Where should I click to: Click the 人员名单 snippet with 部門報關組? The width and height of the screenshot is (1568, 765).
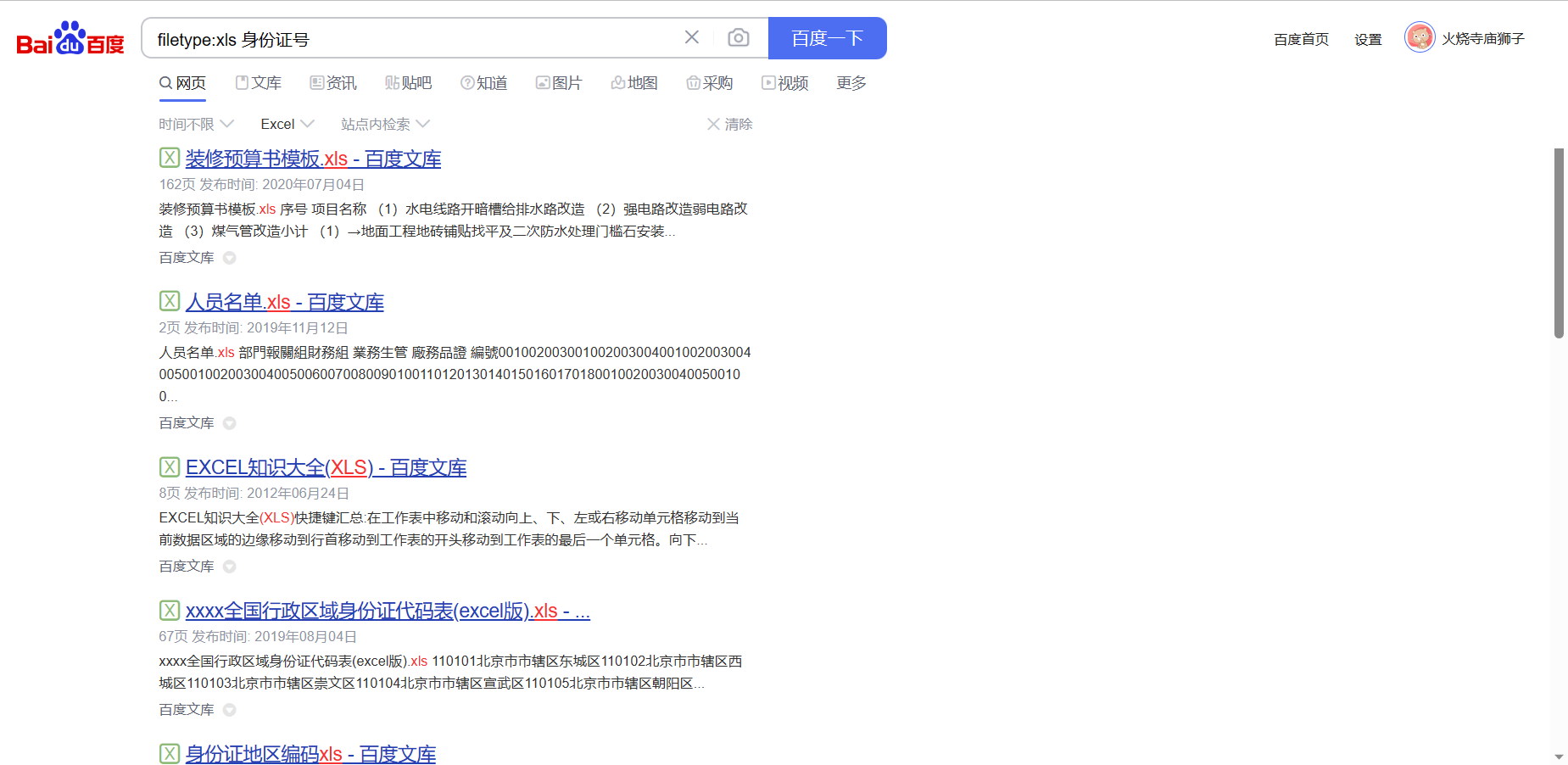(455, 375)
